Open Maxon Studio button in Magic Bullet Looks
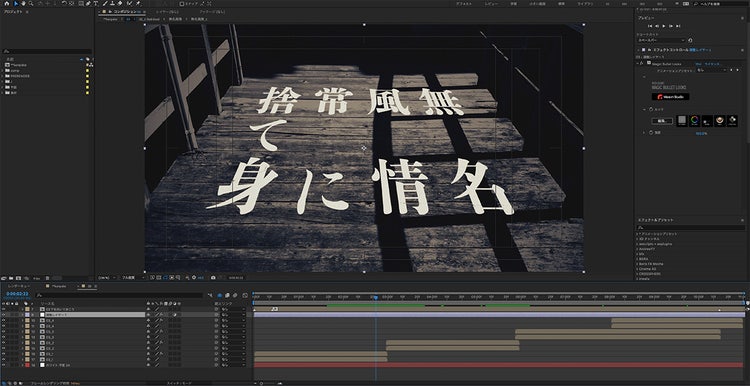 coord(671,97)
